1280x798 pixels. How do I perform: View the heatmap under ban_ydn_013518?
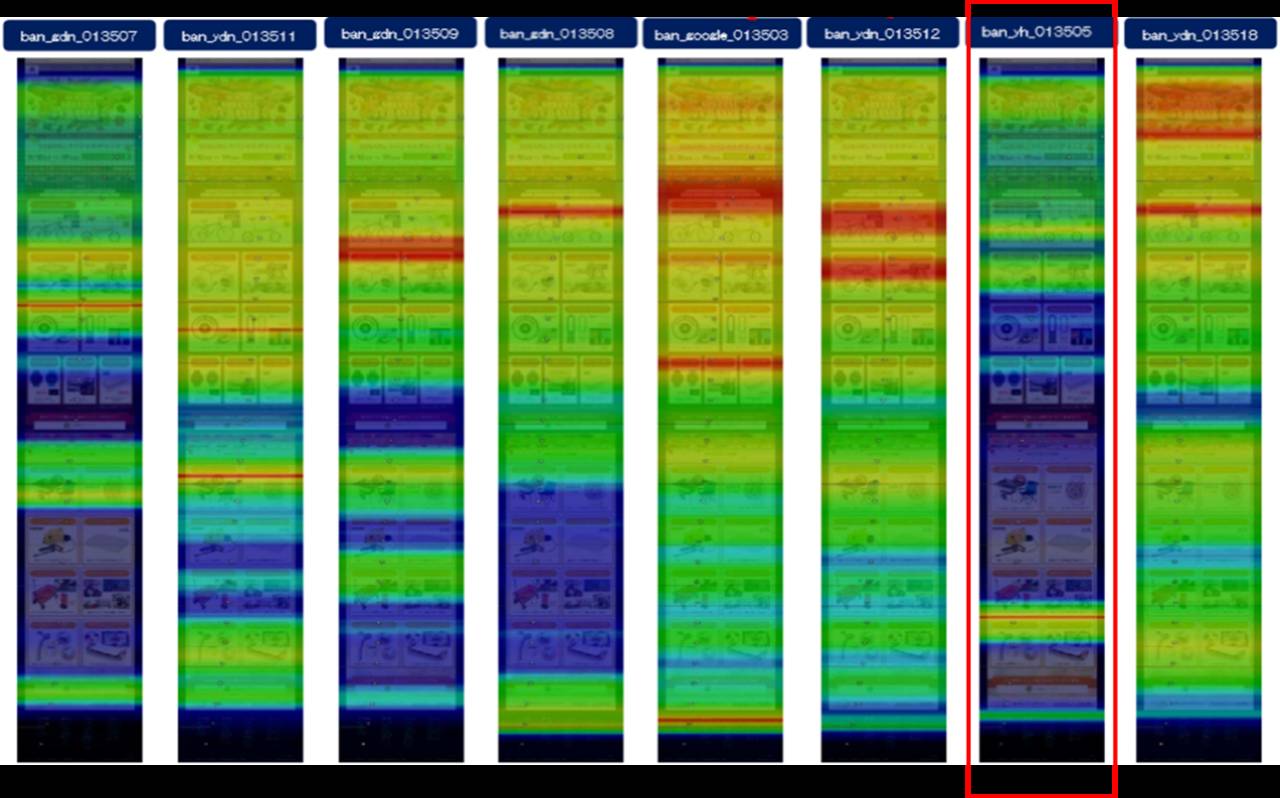pyautogui.click(x=1199, y=410)
